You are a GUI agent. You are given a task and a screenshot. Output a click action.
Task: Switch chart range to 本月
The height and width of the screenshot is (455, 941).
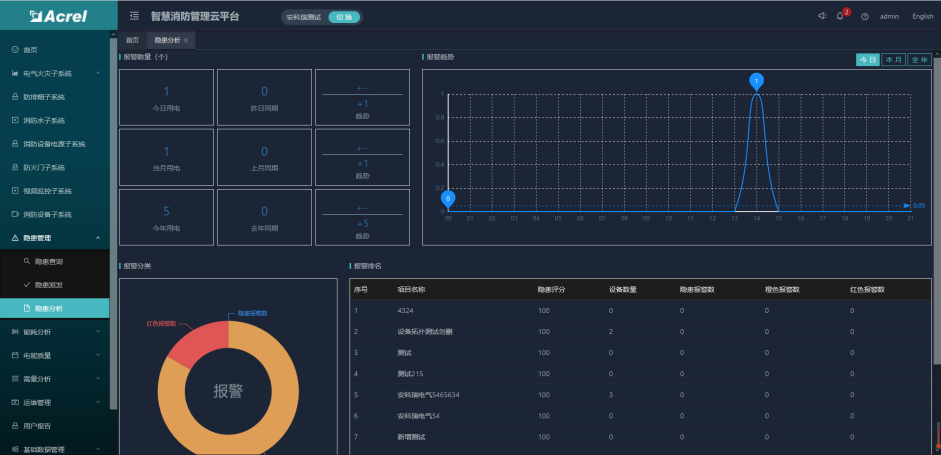[892, 60]
